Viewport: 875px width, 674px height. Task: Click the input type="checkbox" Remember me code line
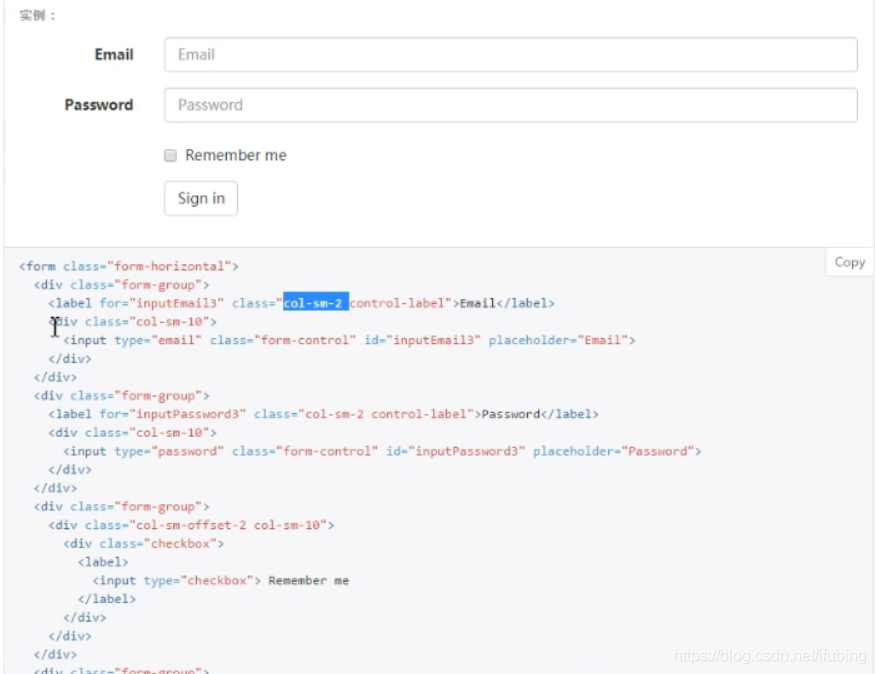click(x=221, y=580)
